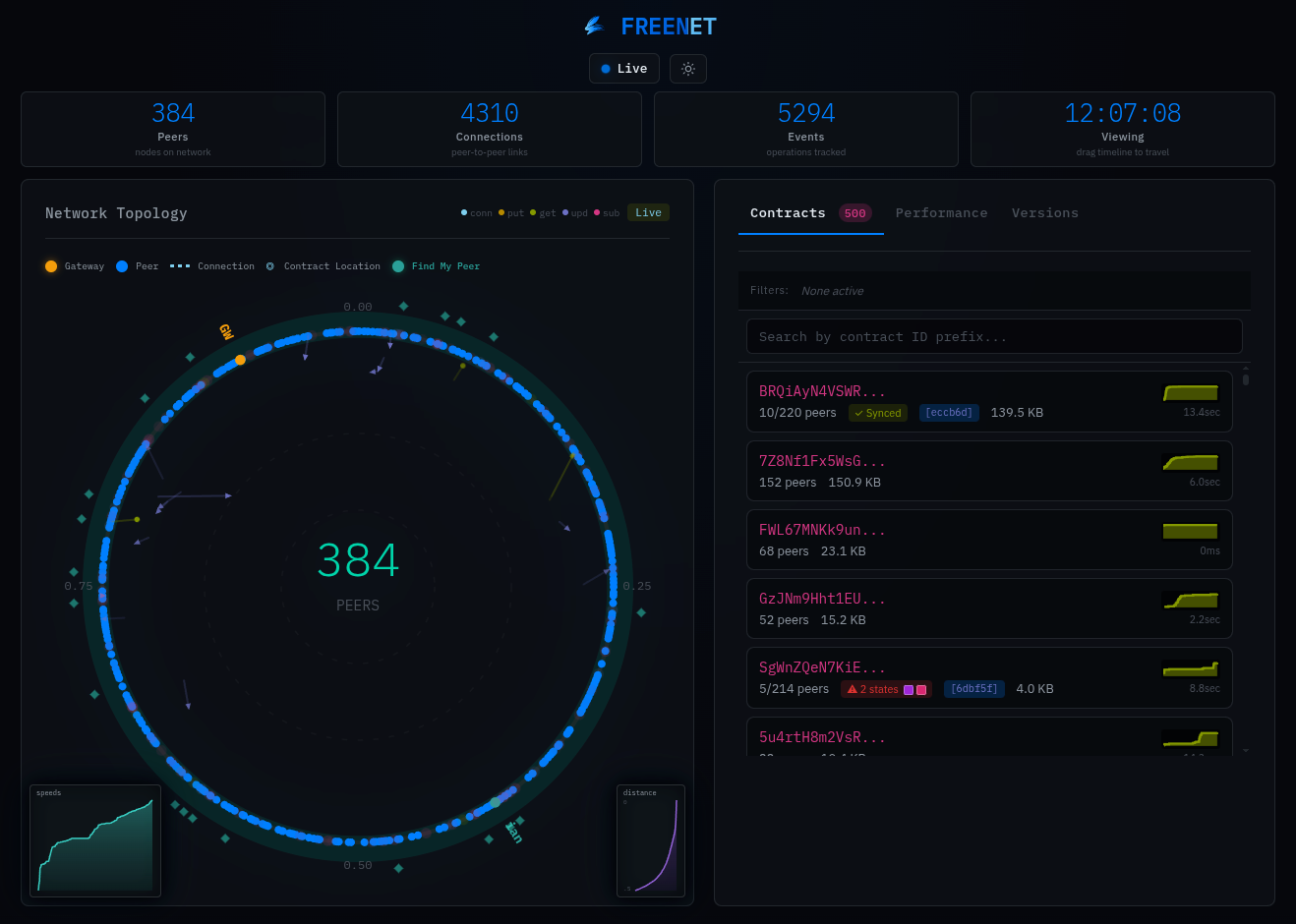The width and height of the screenshot is (1296, 924).
Task: Click the orange Gateway legend dot
Action: pyautogui.click(x=51, y=266)
